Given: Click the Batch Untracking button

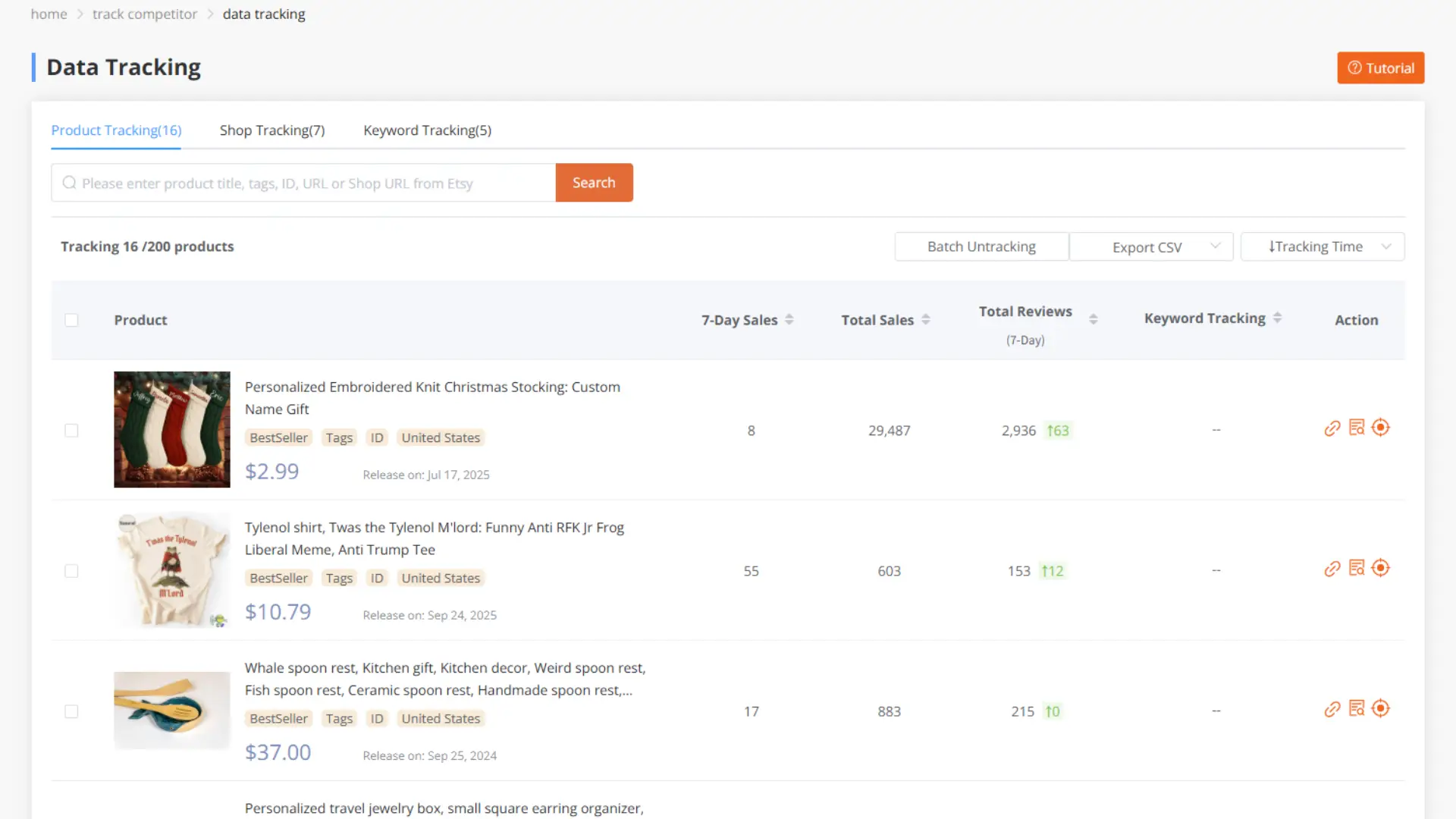Looking at the screenshot, I should (x=981, y=246).
